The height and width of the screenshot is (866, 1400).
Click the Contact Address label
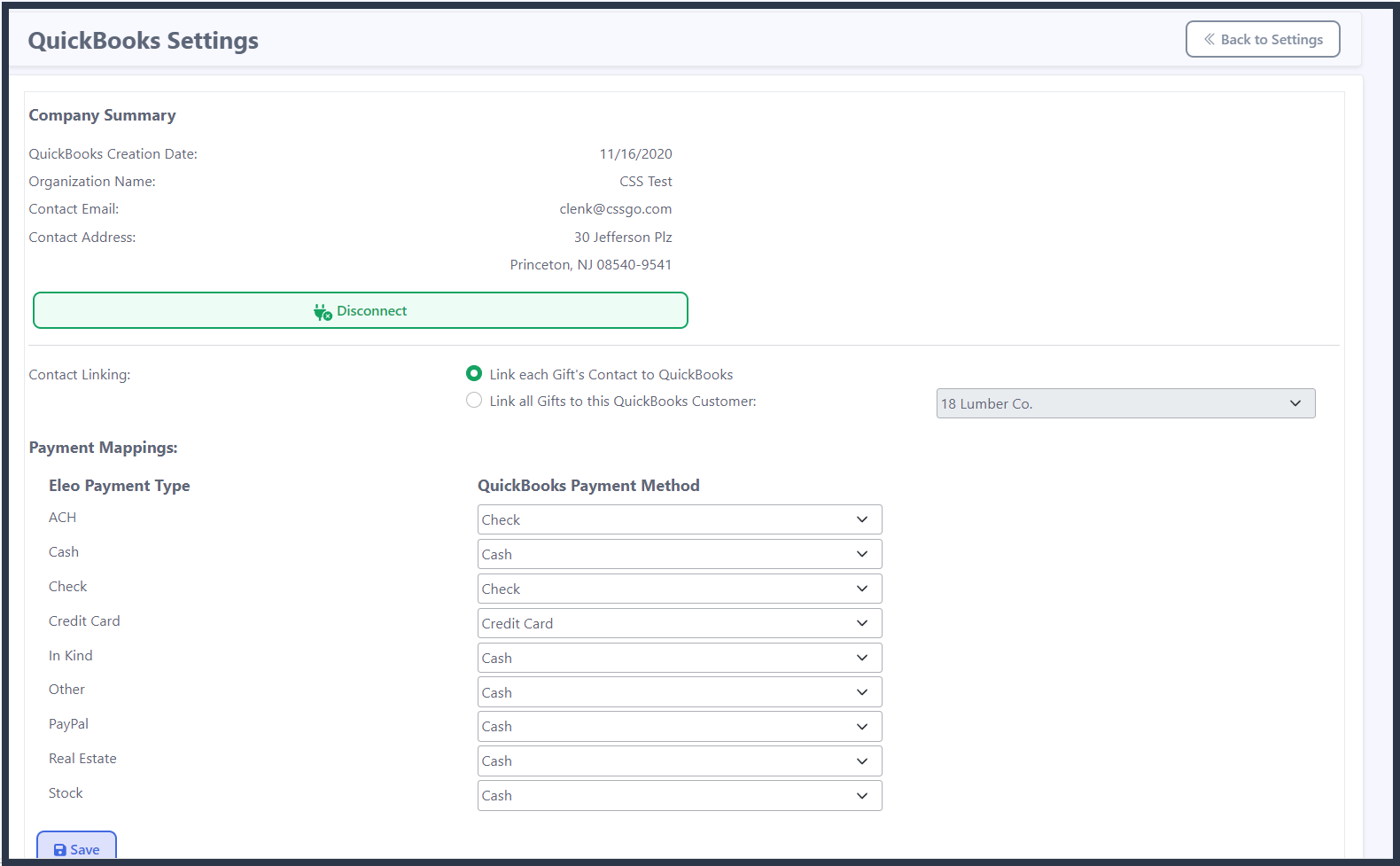point(82,238)
